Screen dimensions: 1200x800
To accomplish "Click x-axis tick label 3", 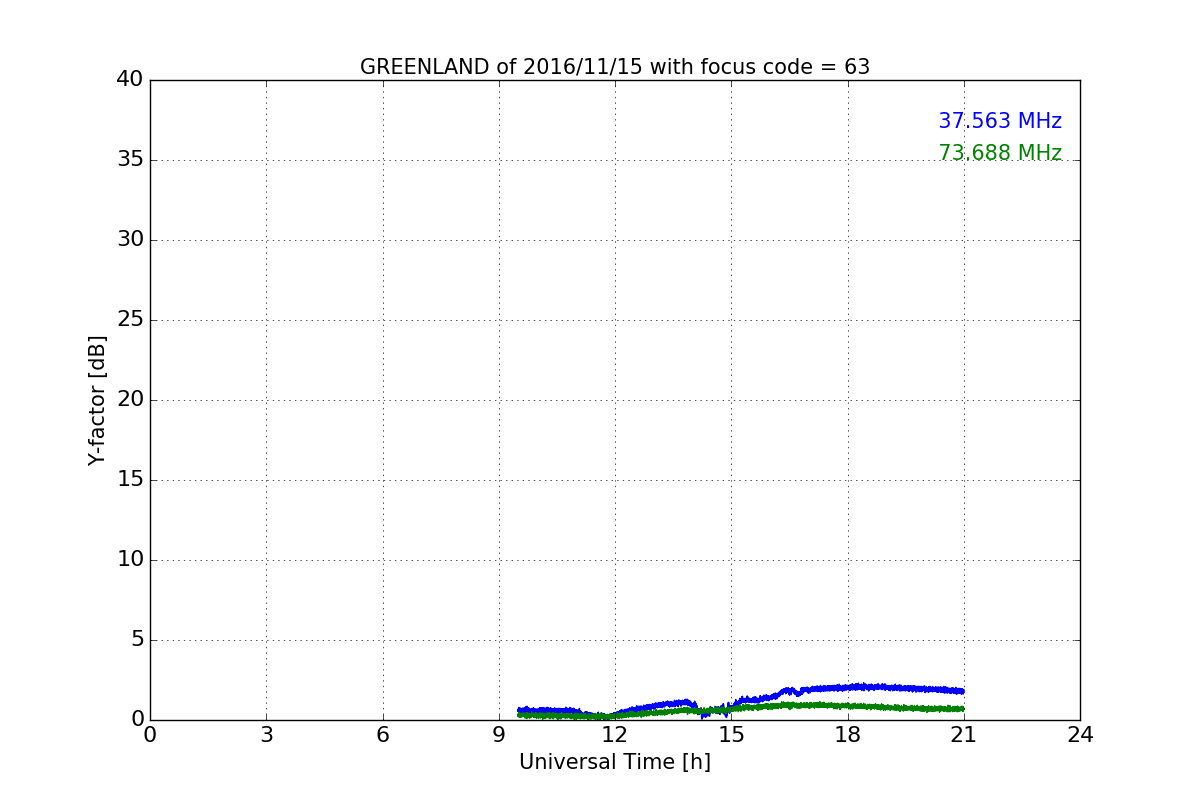I will point(266,735).
